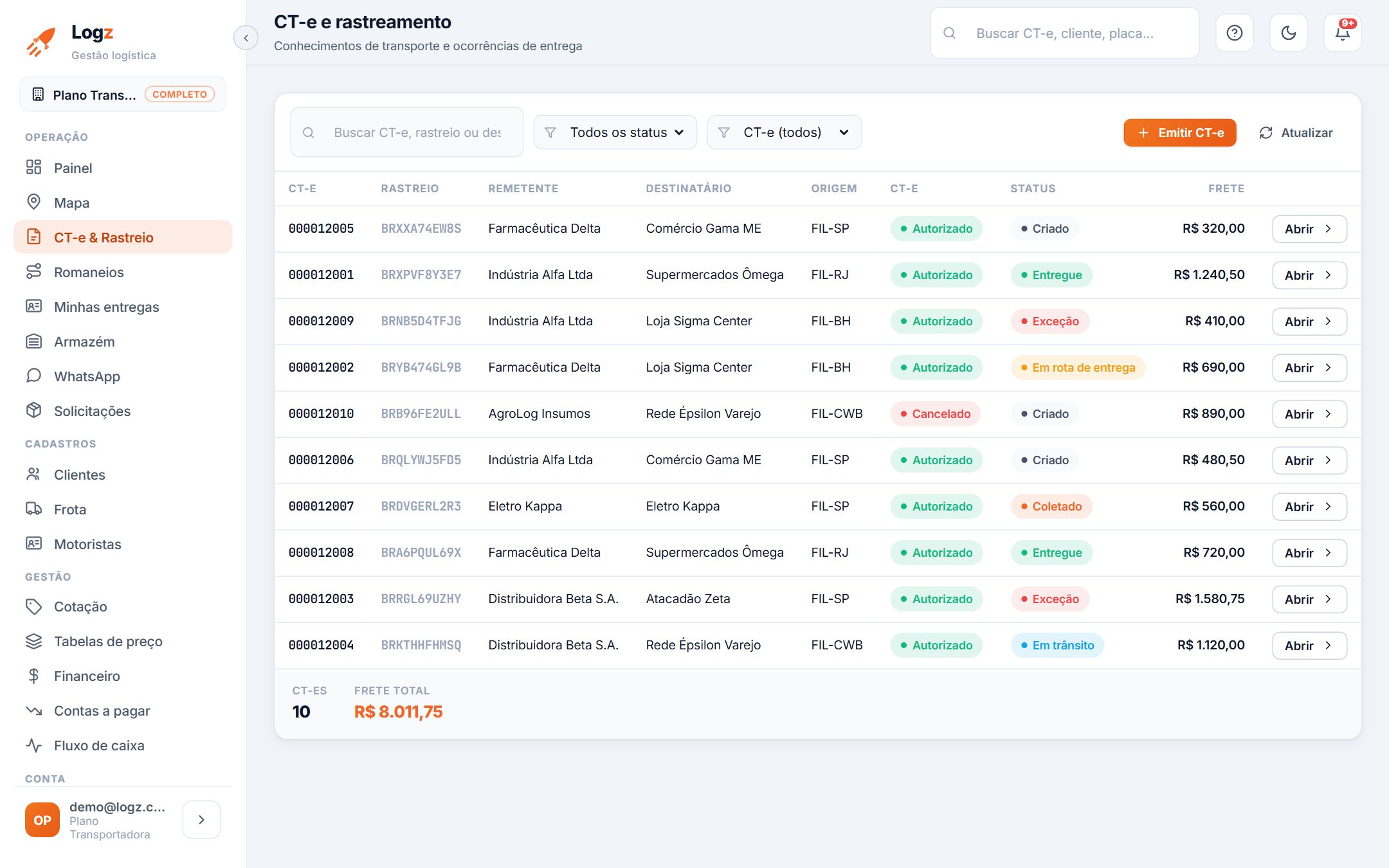Open Financeiro dollar icon
1389x868 pixels.
pyautogui.click(x=33, y=675)
